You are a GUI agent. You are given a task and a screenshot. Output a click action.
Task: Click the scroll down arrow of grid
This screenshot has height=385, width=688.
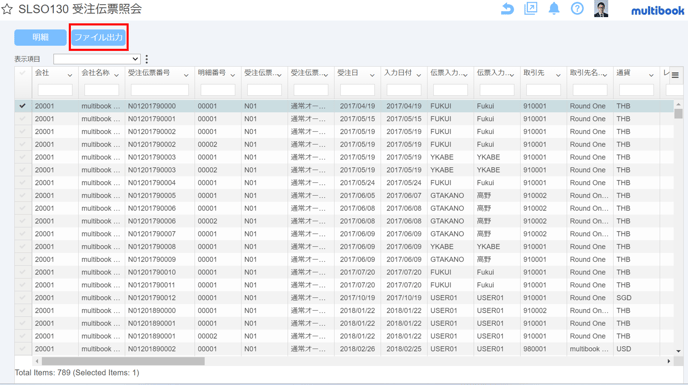tap(678, 351)
